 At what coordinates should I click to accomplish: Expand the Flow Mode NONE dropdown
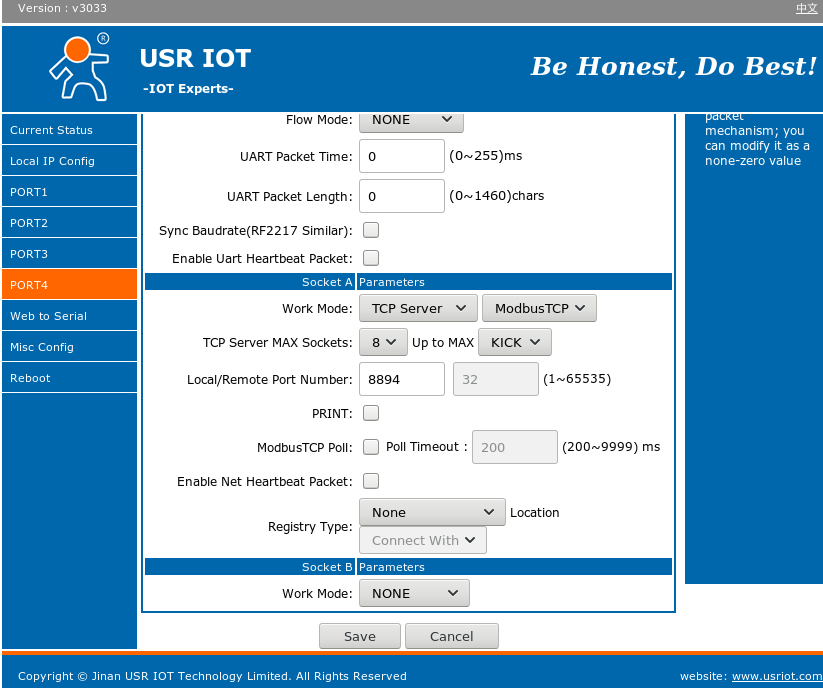pyautogui.click(x=411, y=121)
